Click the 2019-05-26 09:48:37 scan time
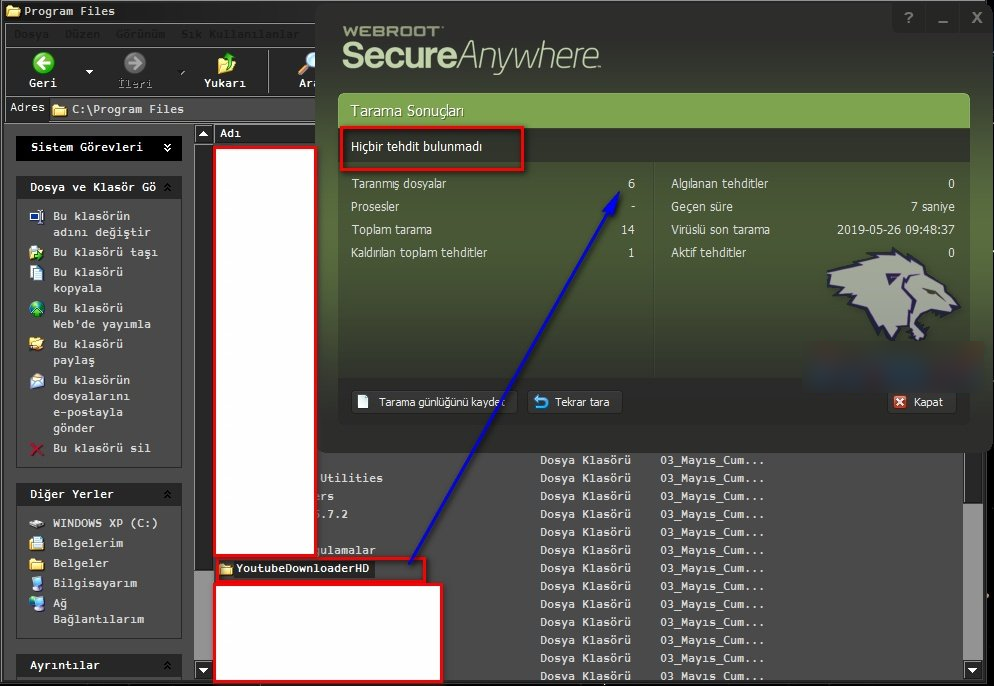This screenshot has width=994, height=686. [x=895, y=230]
